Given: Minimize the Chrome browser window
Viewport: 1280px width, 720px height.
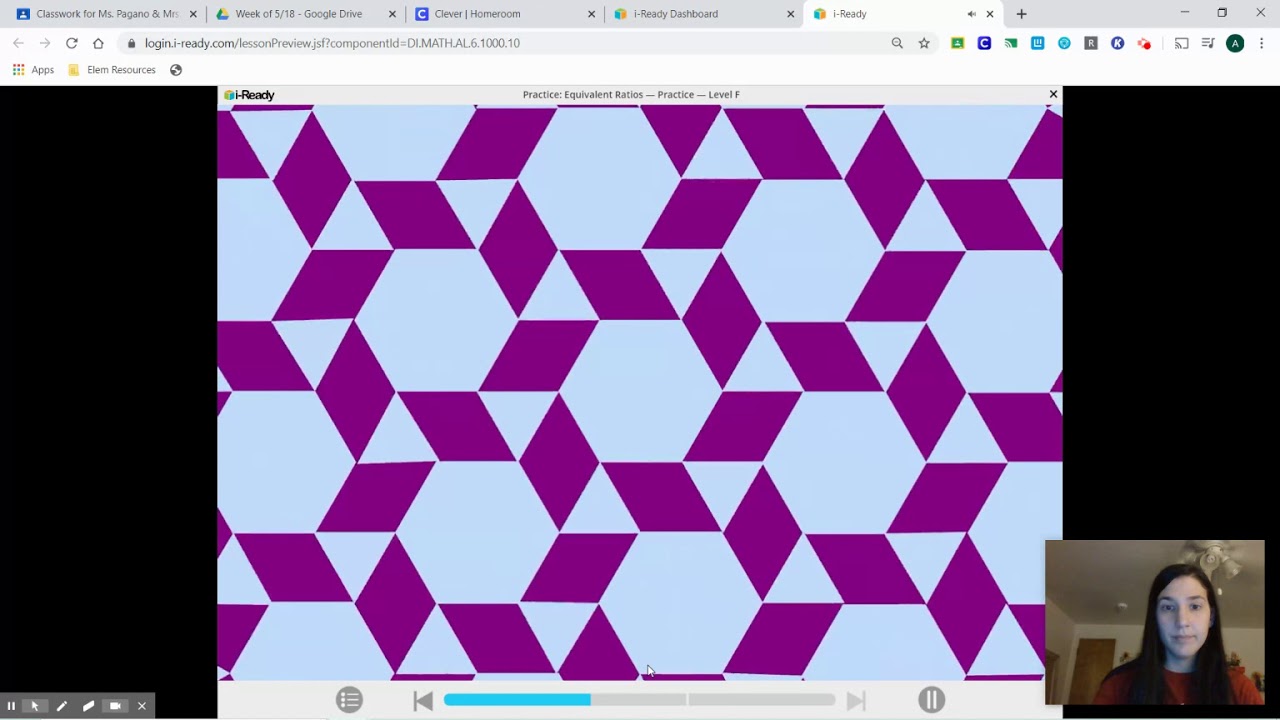Looking at the screenshot, I should pos(1184,13).
